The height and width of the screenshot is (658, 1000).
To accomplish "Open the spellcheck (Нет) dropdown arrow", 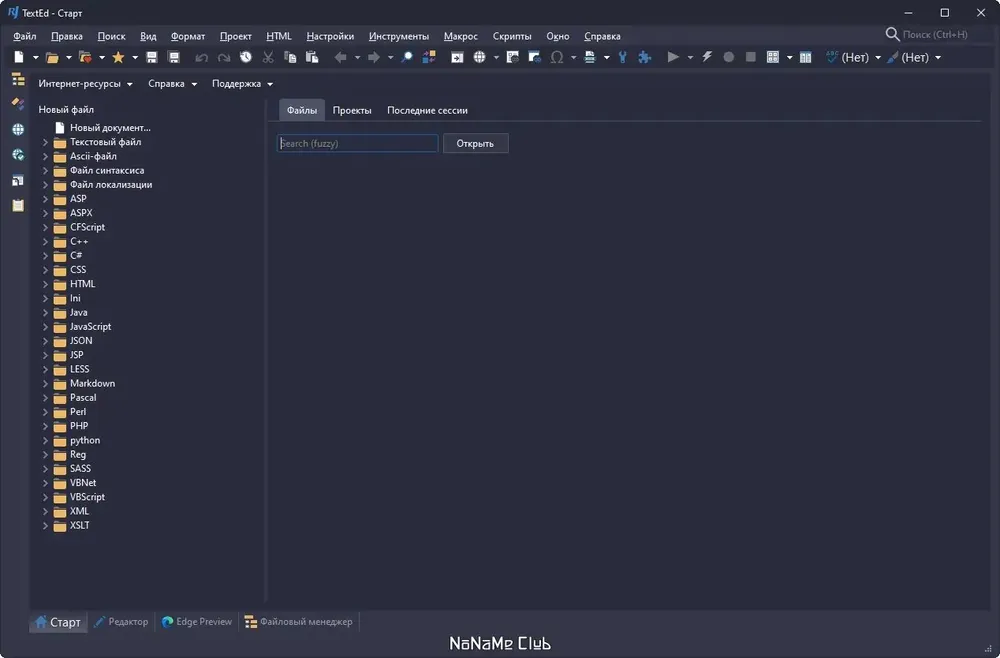I will pyautogui.click(x=878, y=57).
